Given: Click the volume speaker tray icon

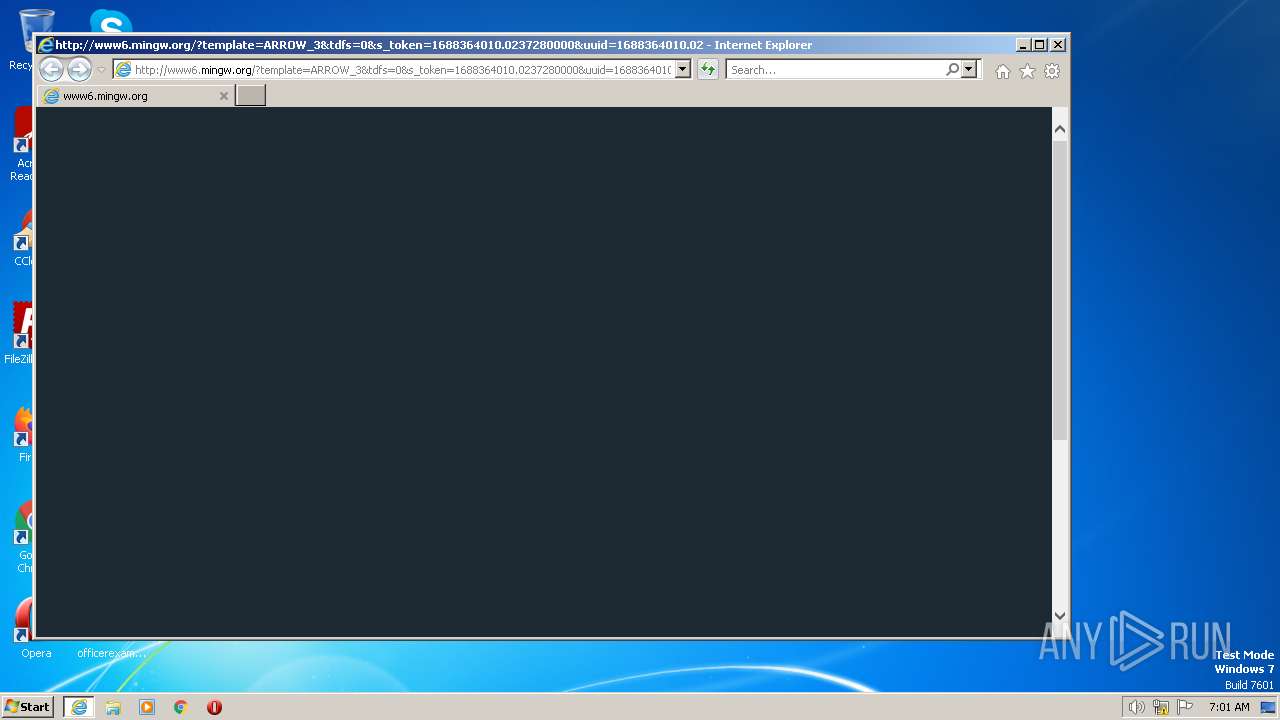Looking at the screenshot, I should 1137,707.
